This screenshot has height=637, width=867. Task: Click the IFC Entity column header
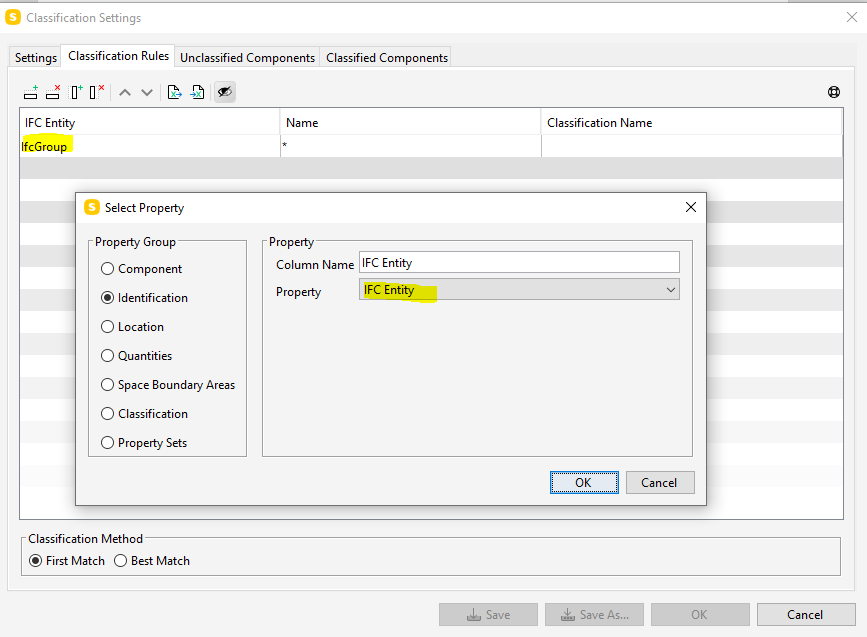point(149,122)
